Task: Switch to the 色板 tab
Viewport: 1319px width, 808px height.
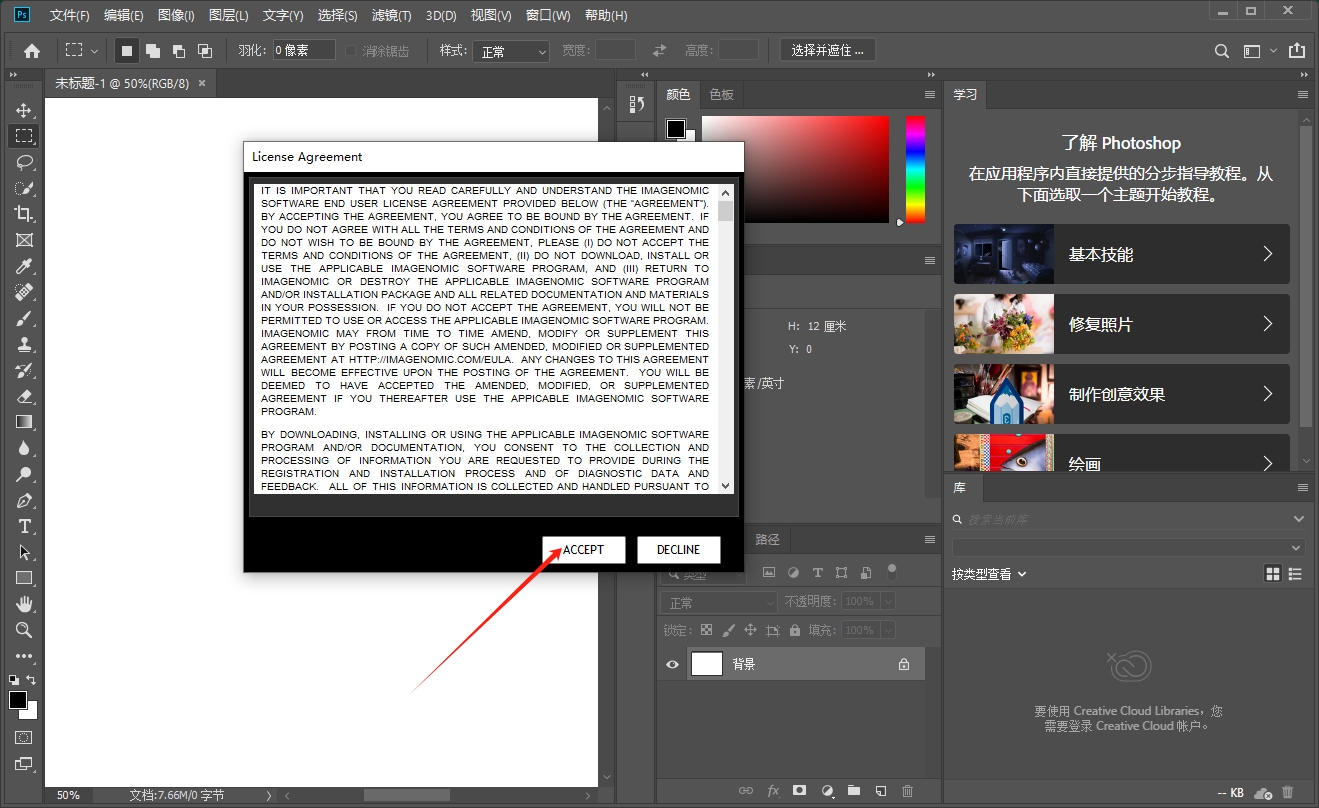Action: [721, 94]
